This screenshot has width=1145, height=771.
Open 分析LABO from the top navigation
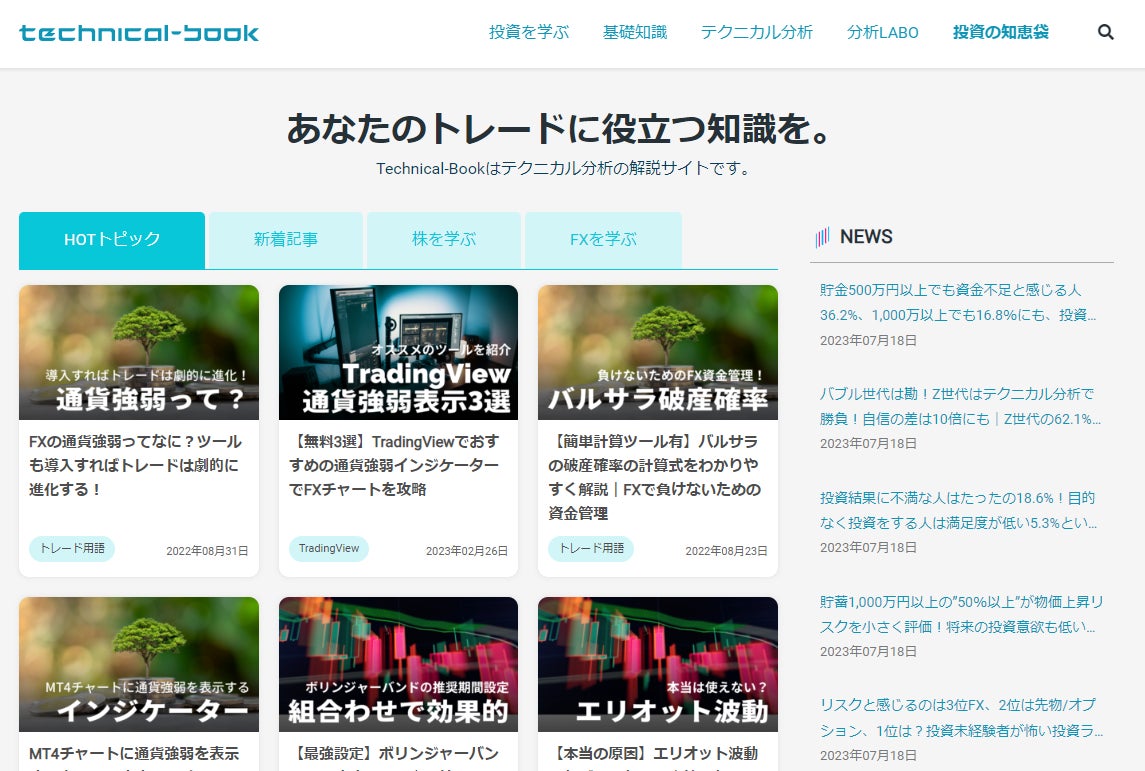tap(882, 32)
